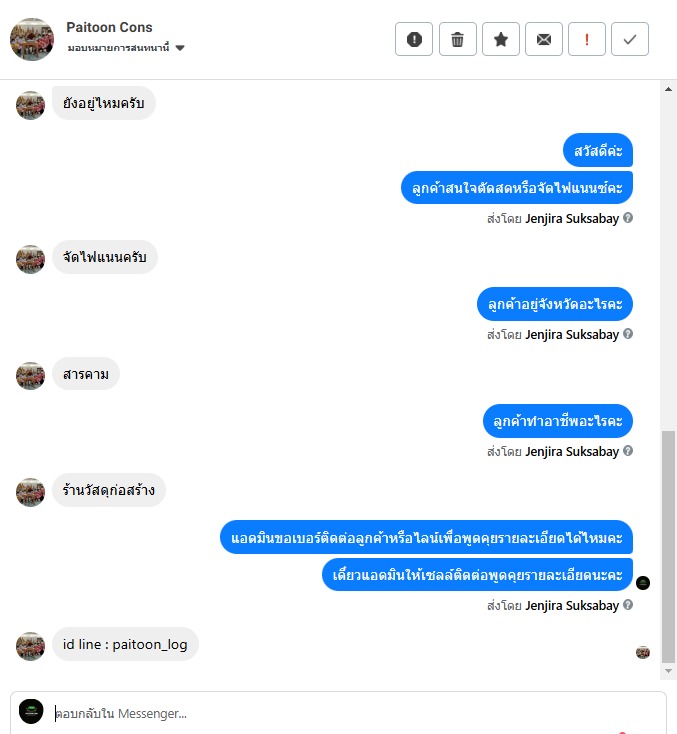Screen dimensions: 677x734
Task: Click the spam report exclamation circle icon
Action: point(414,39)
